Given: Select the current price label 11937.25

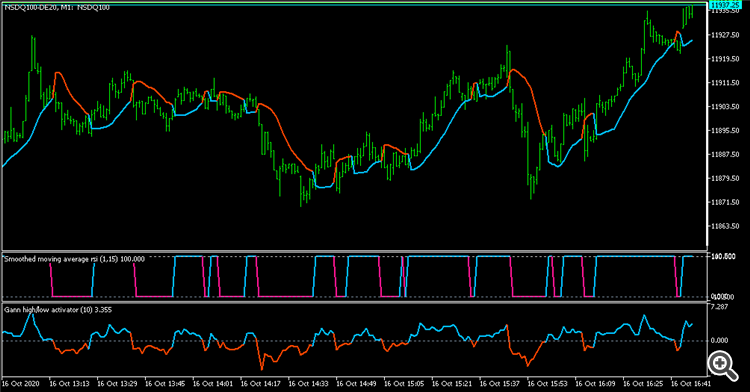Looking at the screenshot, I should 725,5.
